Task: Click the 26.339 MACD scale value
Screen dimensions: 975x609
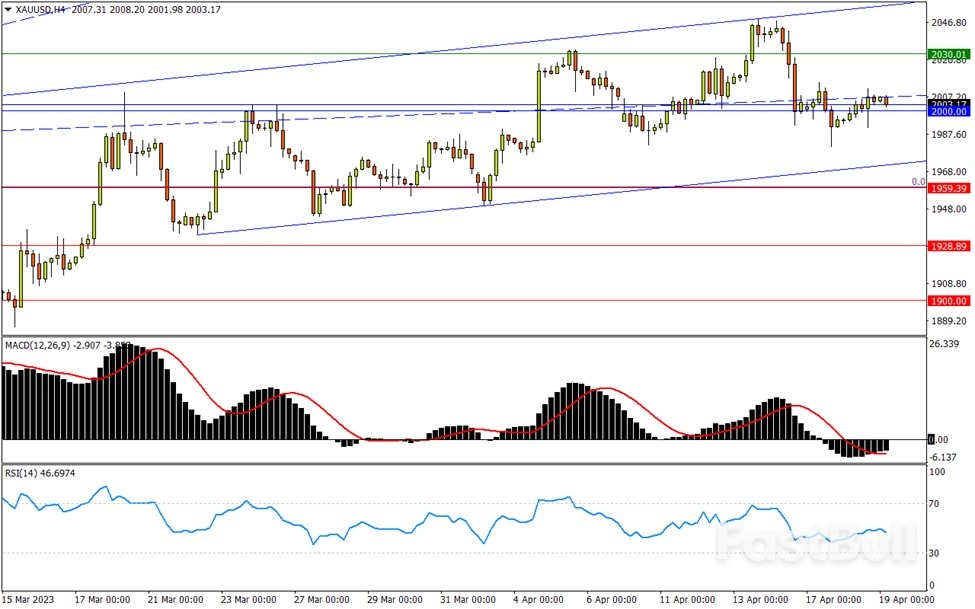Action: pos(944,345)
